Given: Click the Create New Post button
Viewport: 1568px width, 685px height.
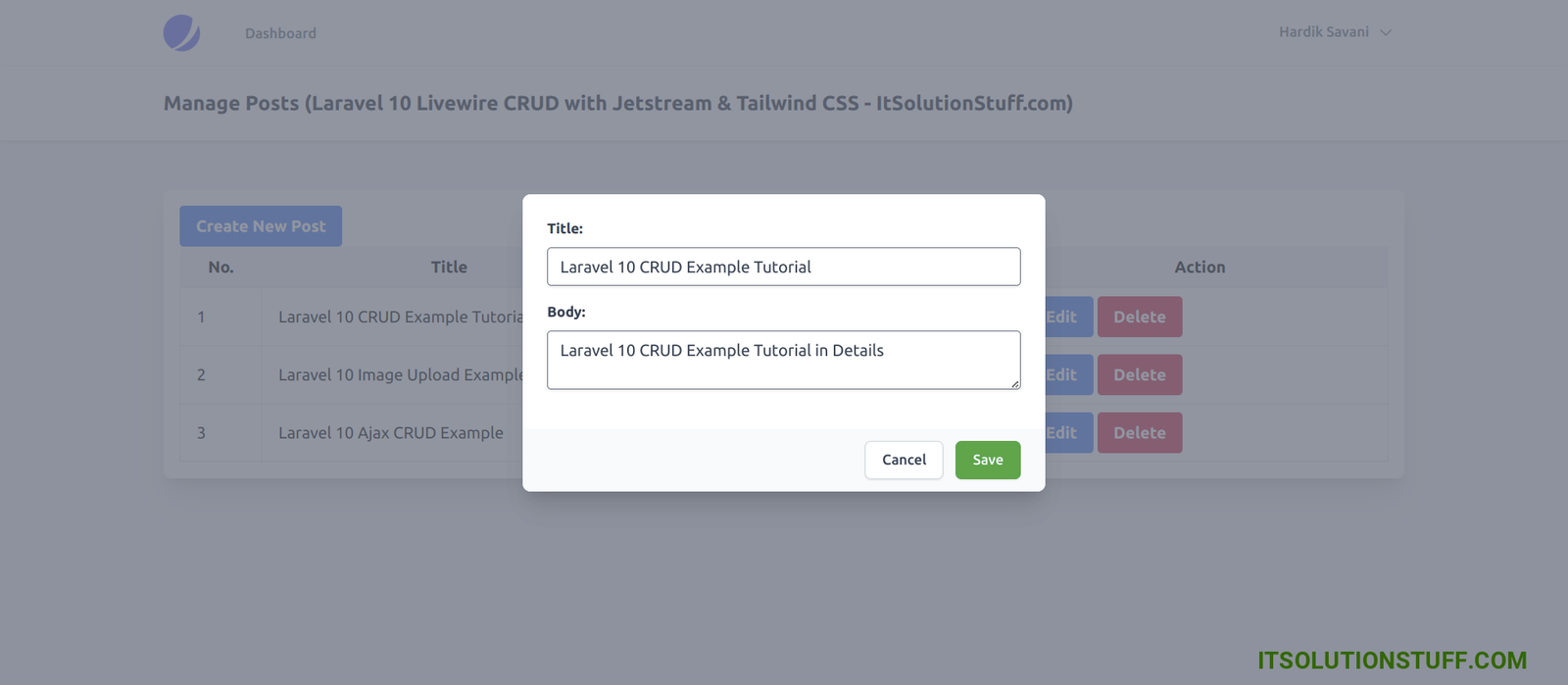Looking at the screenshot, I should [261, 226].
